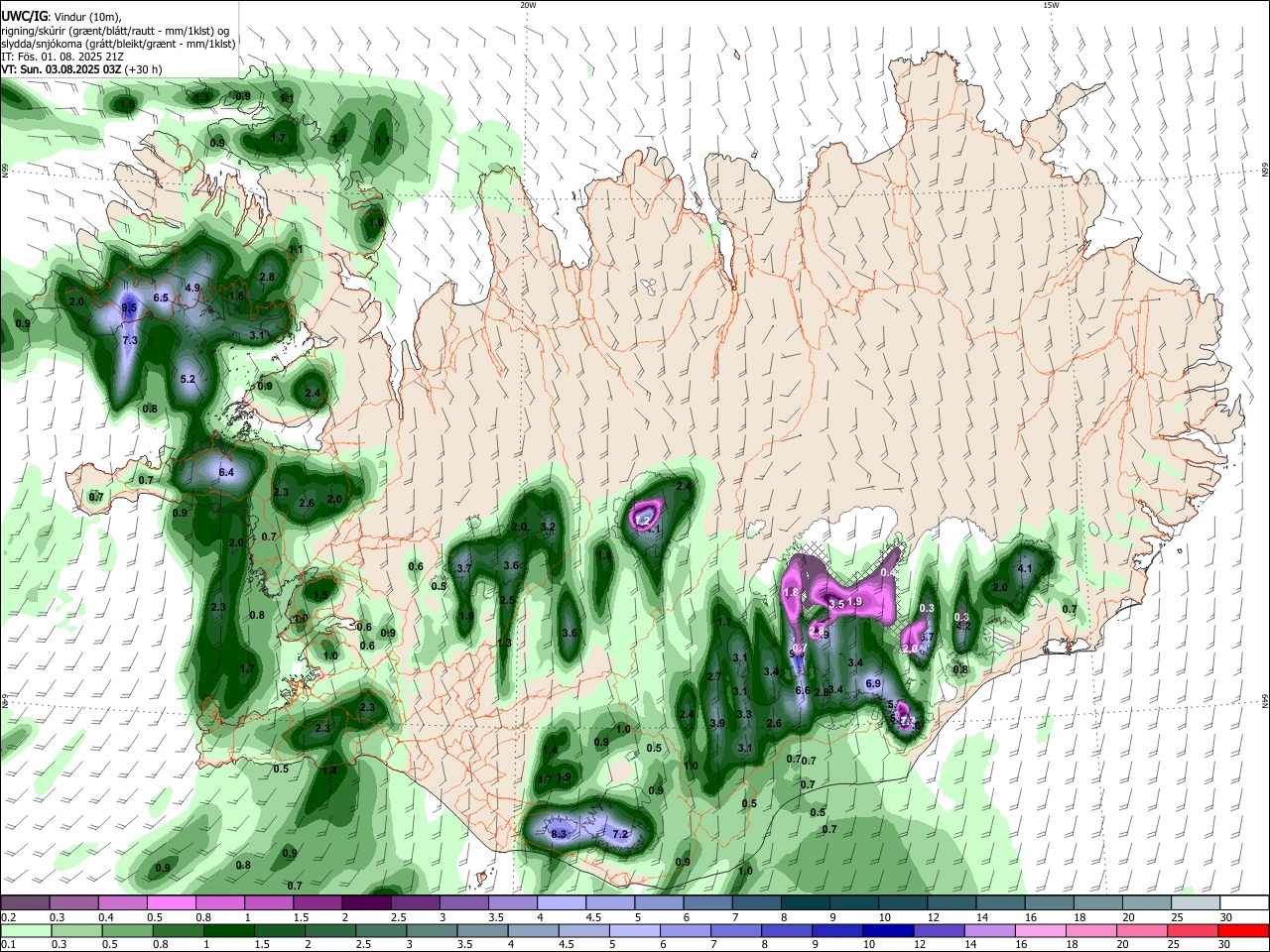Click the 0.2 label on the snow scale

[x=7, y=917]
